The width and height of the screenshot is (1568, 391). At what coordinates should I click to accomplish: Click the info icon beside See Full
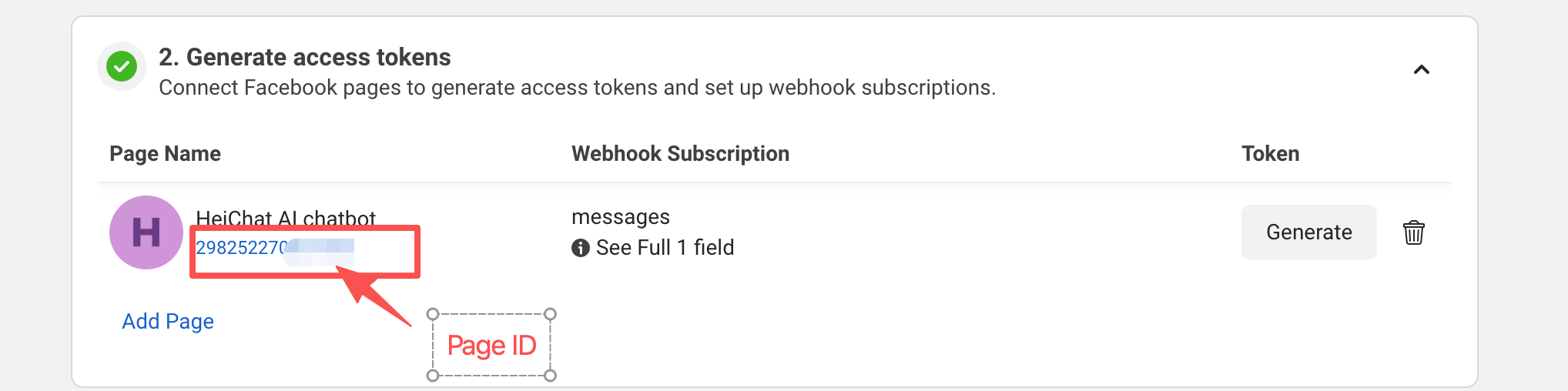click(580, 248)
